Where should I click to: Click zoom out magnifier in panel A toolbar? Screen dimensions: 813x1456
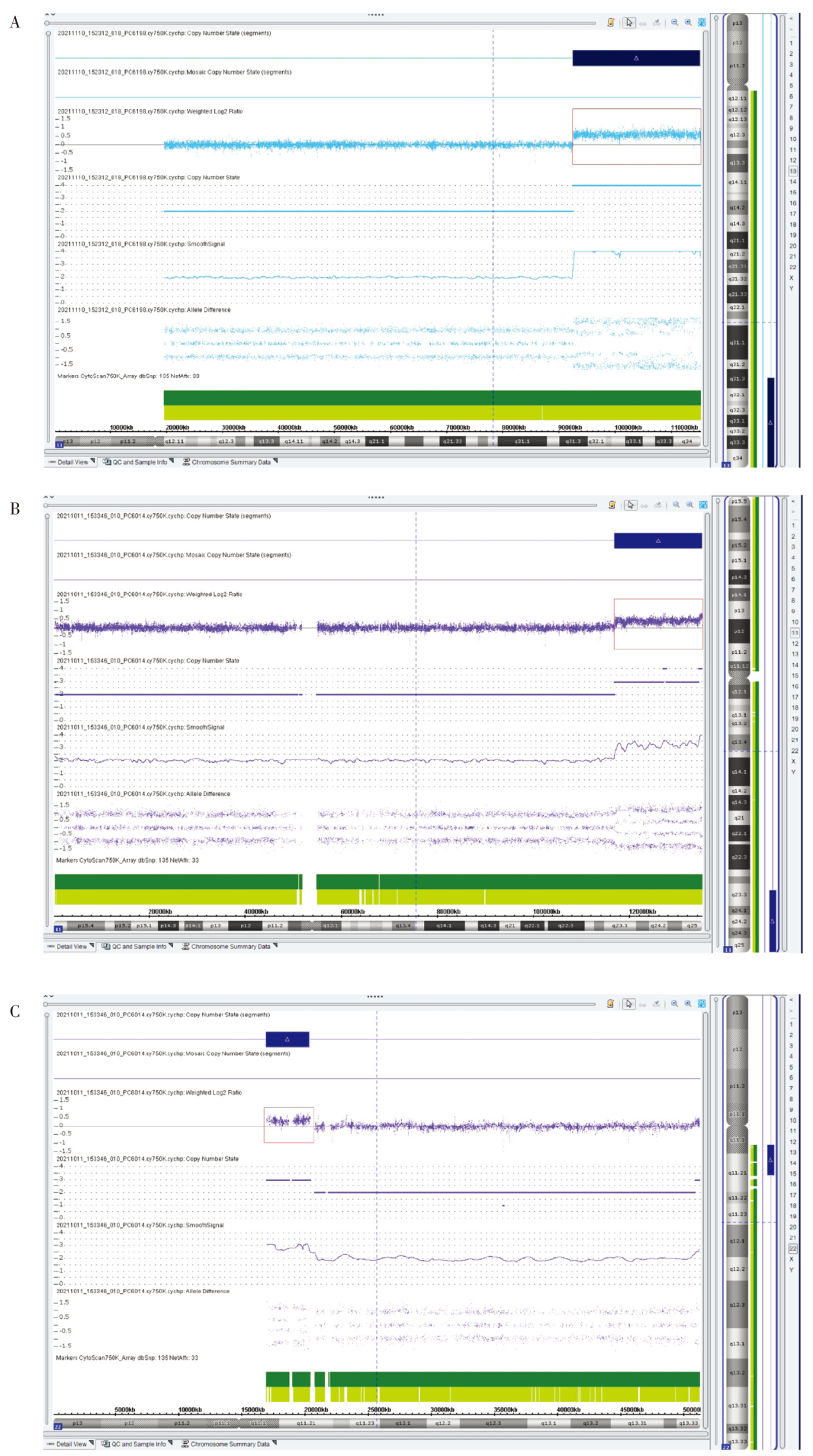[x=675, y=22]
